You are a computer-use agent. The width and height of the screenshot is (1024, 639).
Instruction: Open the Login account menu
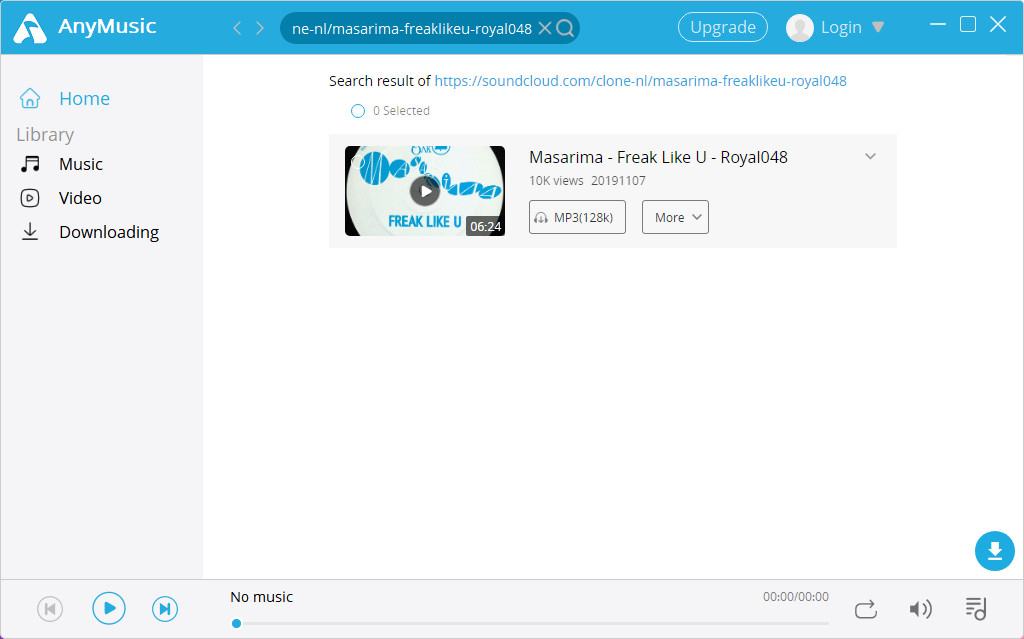coord(840,27)
